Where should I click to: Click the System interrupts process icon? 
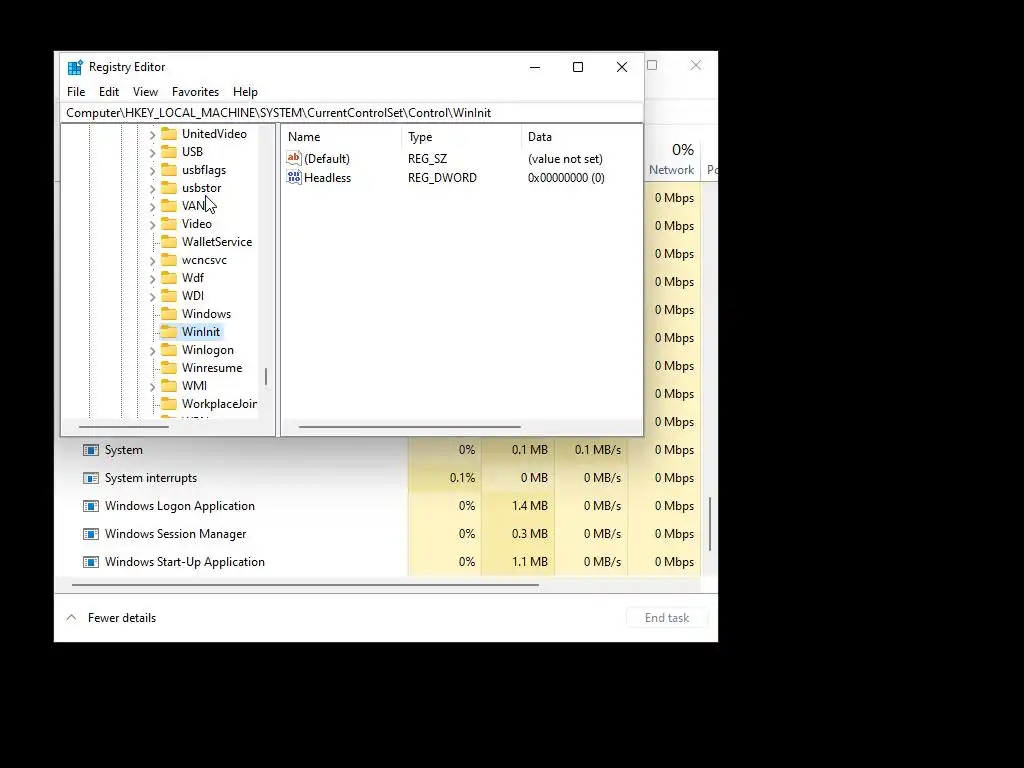tap(91, 478)
